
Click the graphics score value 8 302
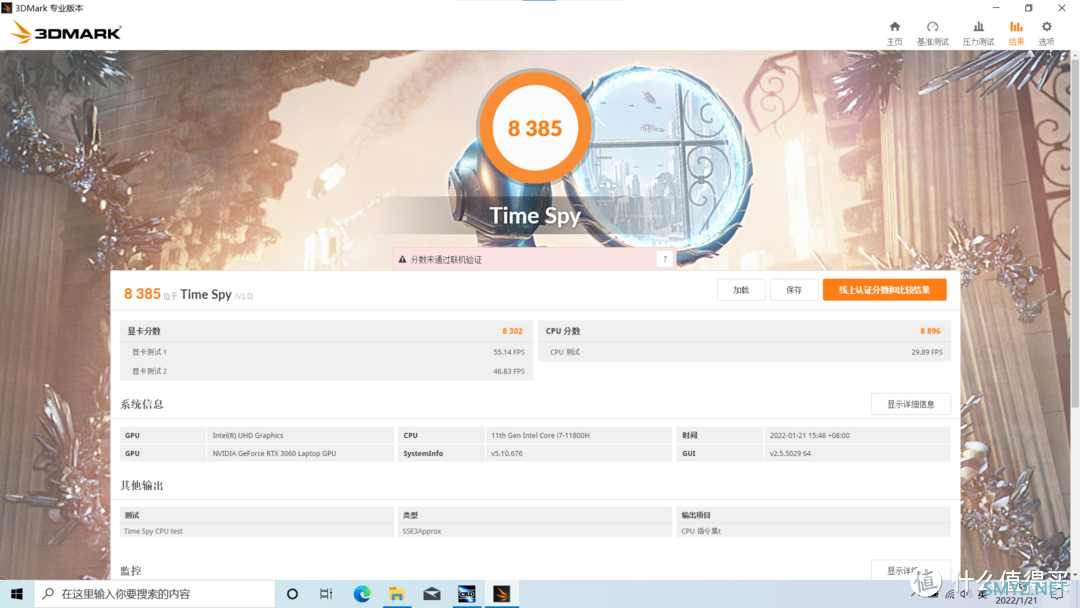[512, 331]
